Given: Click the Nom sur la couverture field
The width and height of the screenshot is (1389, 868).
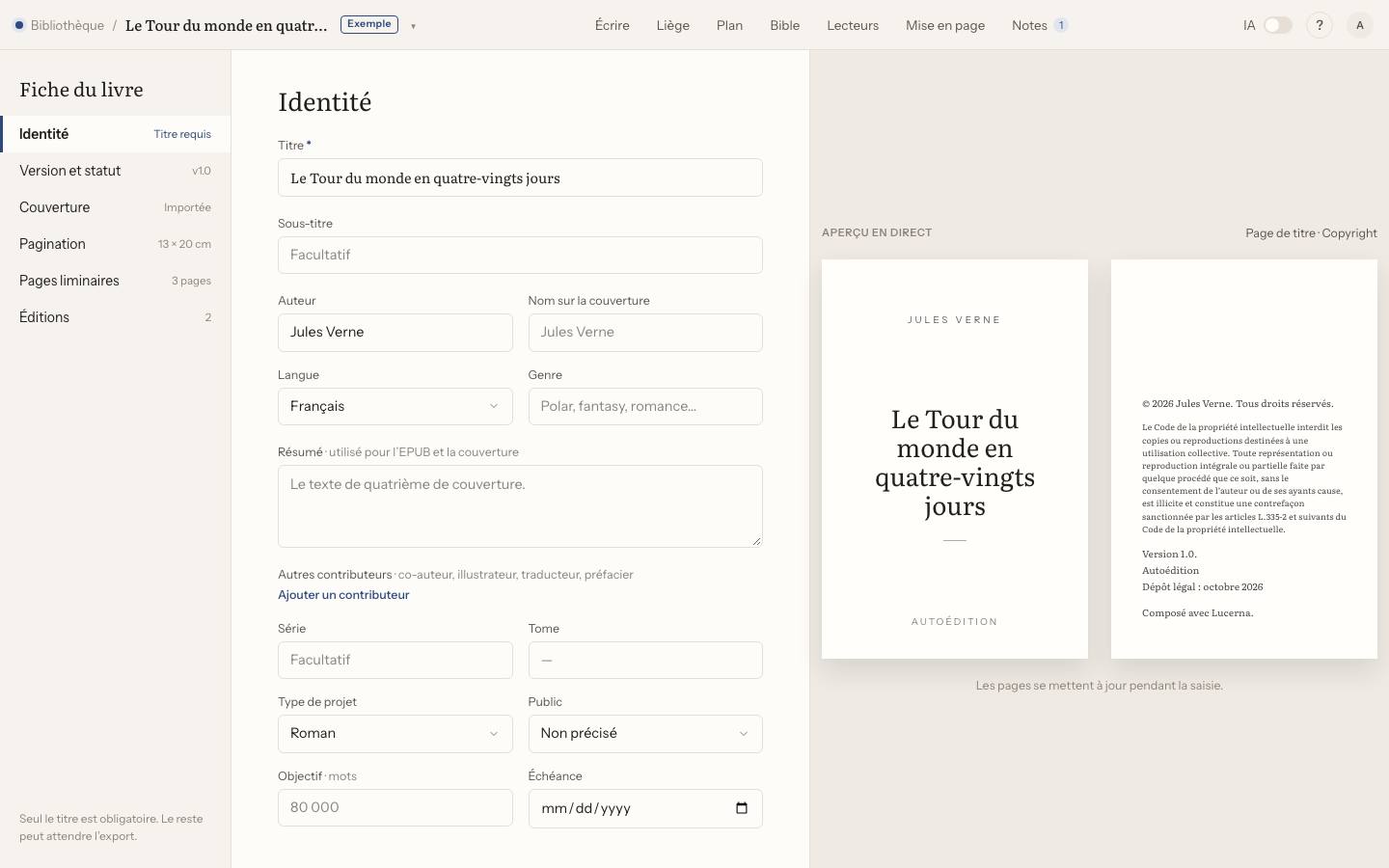Looking at the screenshot, I should click(645, 332).
